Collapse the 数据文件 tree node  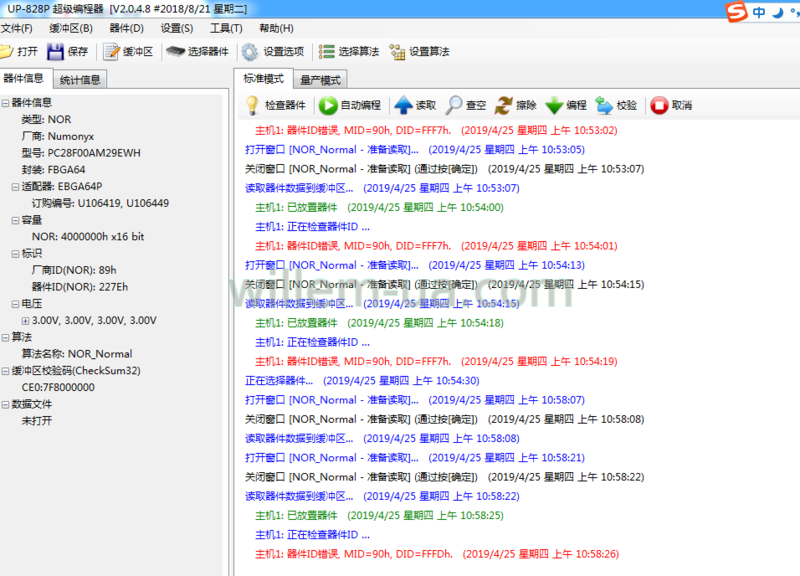click(x=5, y=405)
